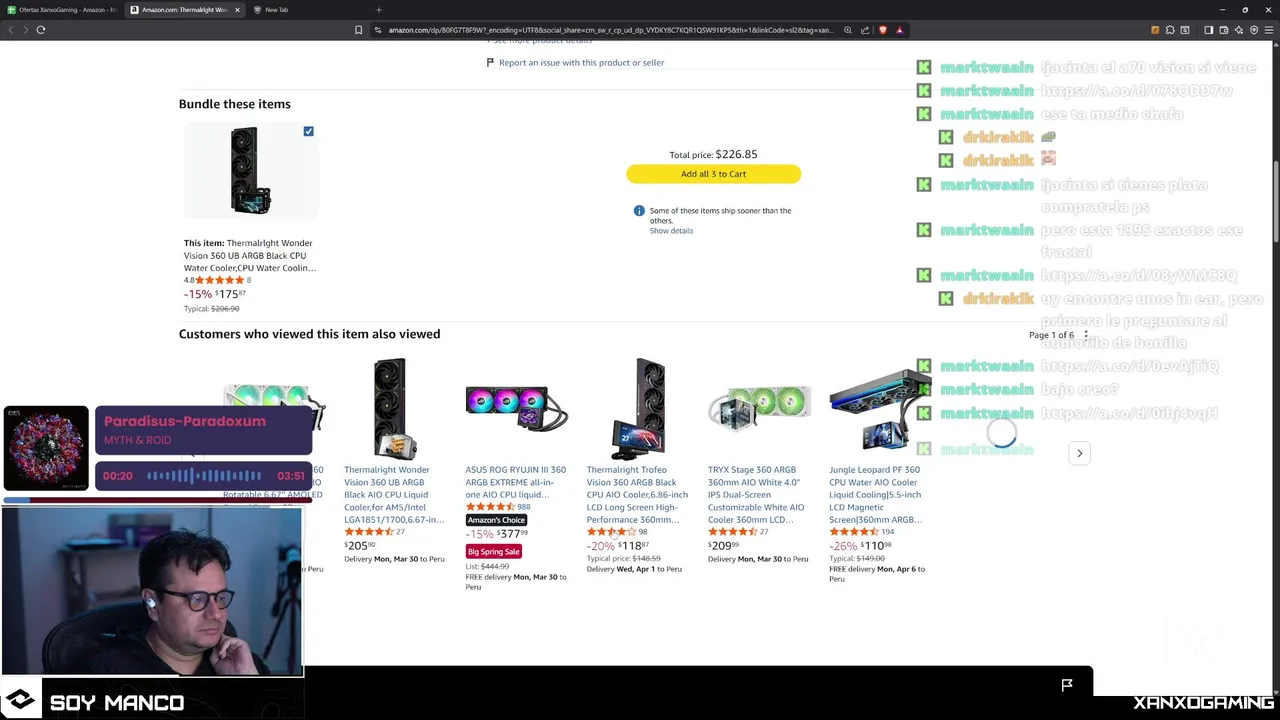Click ASUS ROG RYUJIN cooler image
1280x720 pixels.
[x=516, y=408]
